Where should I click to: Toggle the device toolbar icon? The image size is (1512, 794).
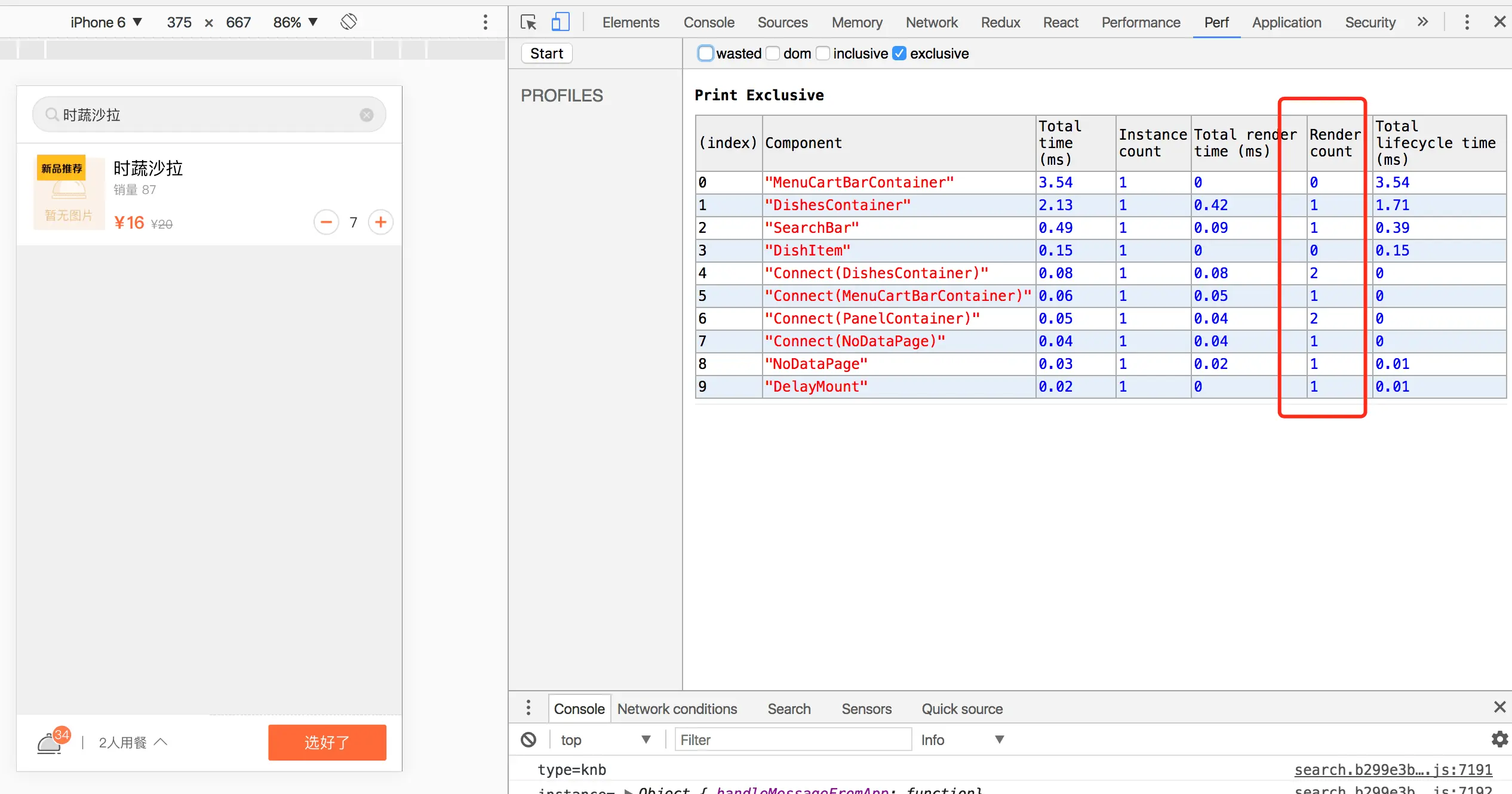coord(560,23)
